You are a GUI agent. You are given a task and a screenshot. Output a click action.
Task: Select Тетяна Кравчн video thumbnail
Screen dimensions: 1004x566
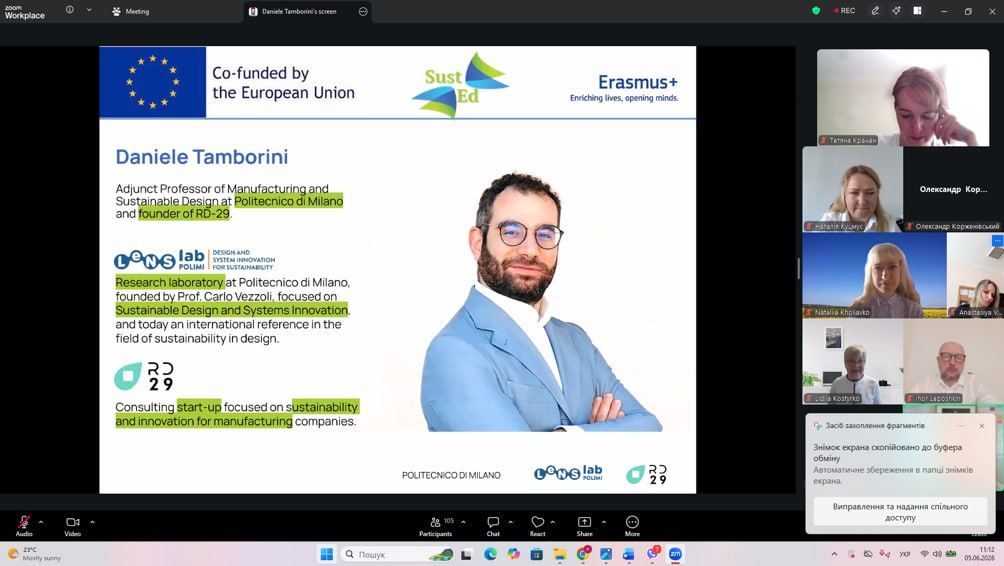[903, 97]
